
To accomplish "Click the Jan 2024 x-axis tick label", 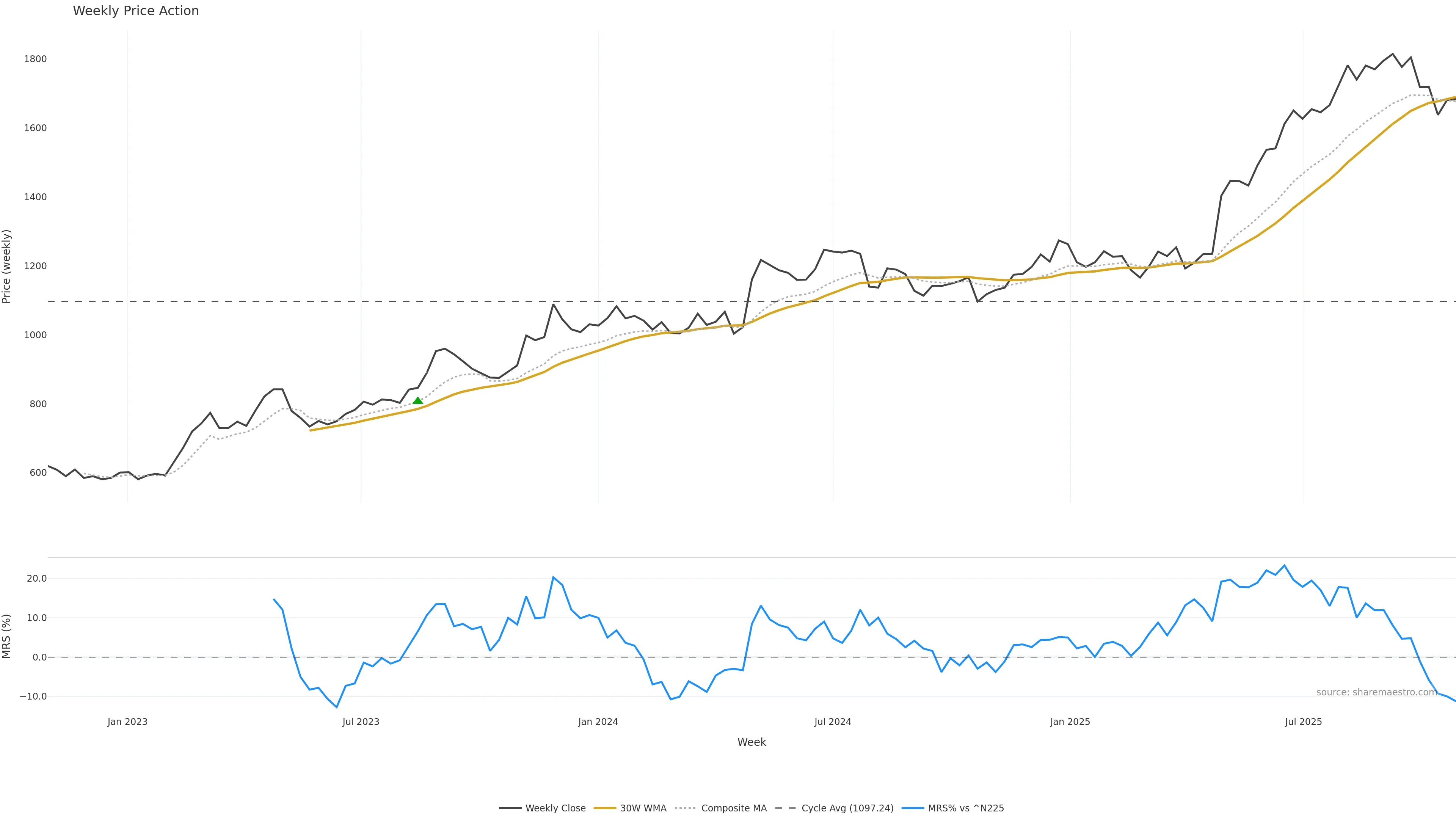I will tap(598, 722).
